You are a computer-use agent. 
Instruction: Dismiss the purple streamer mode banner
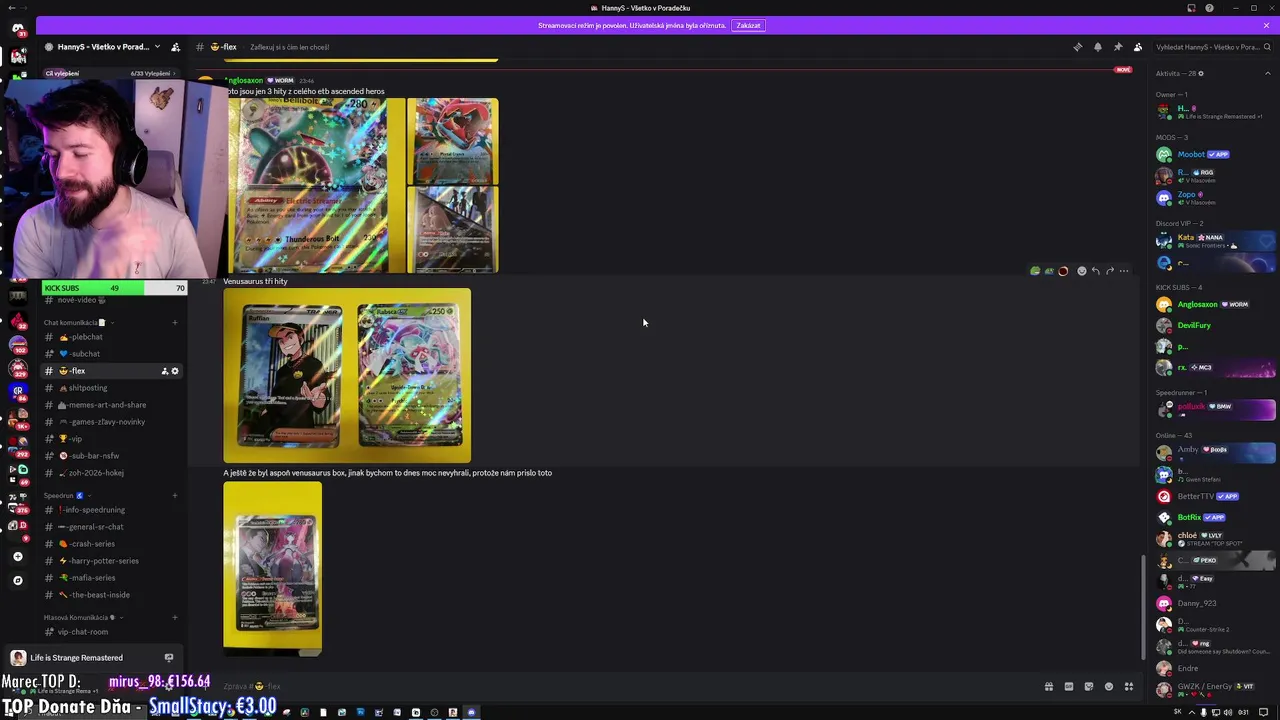(x=1266, y=25)
